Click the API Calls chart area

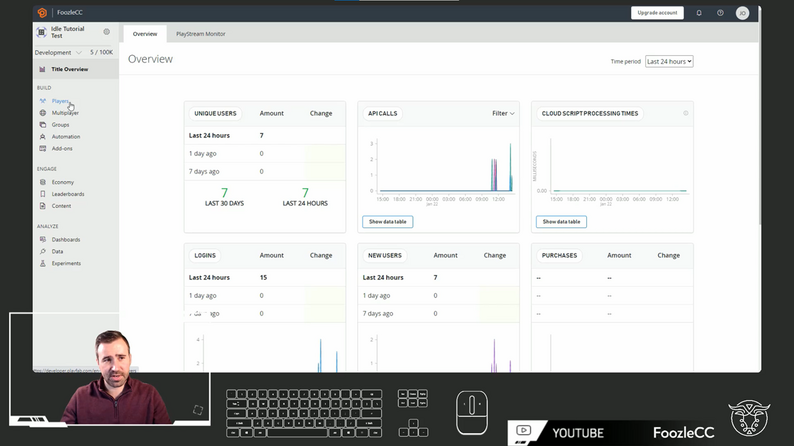tap(446, 167)
